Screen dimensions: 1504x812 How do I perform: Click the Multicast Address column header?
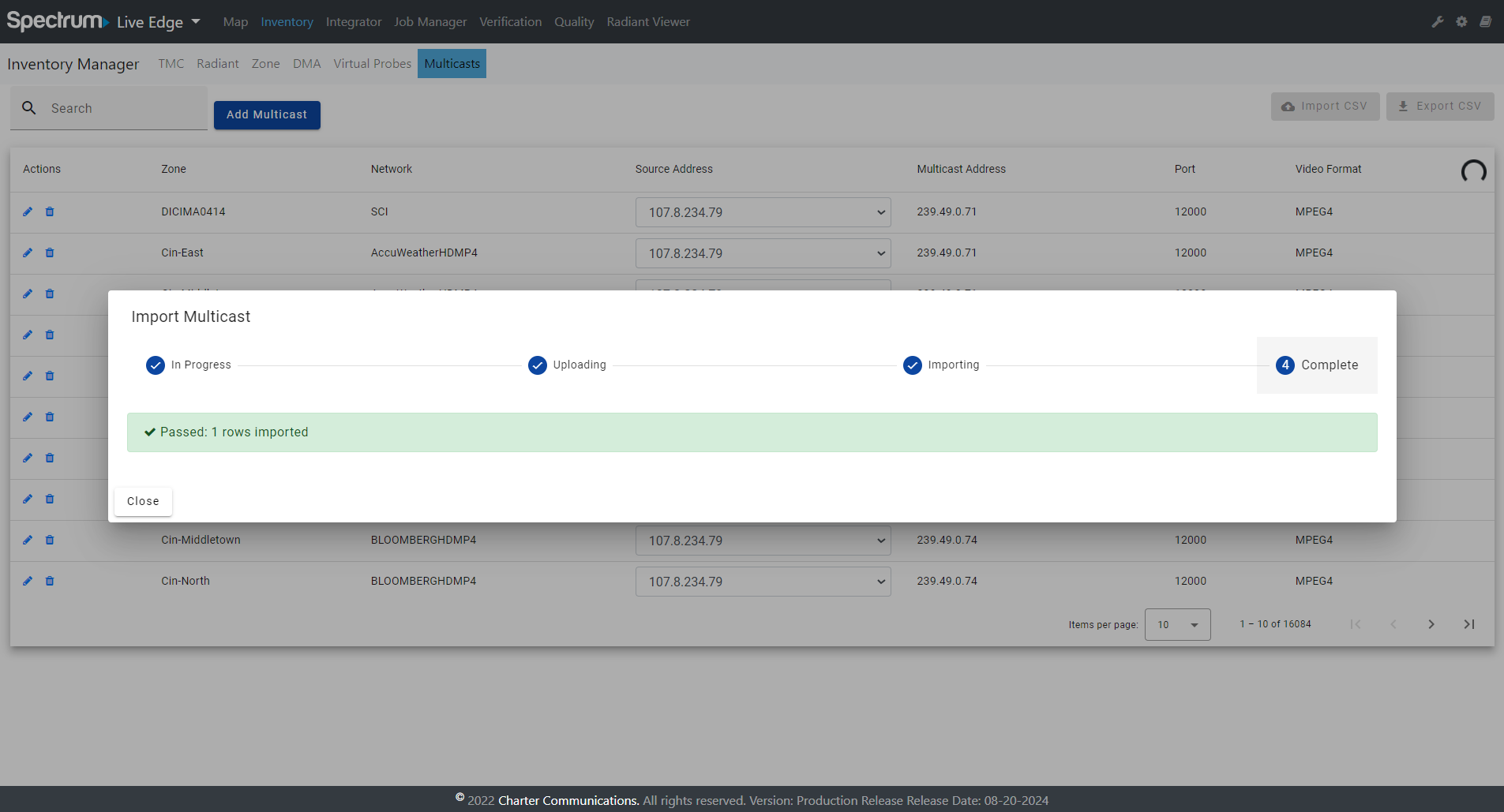click(961, 169)
